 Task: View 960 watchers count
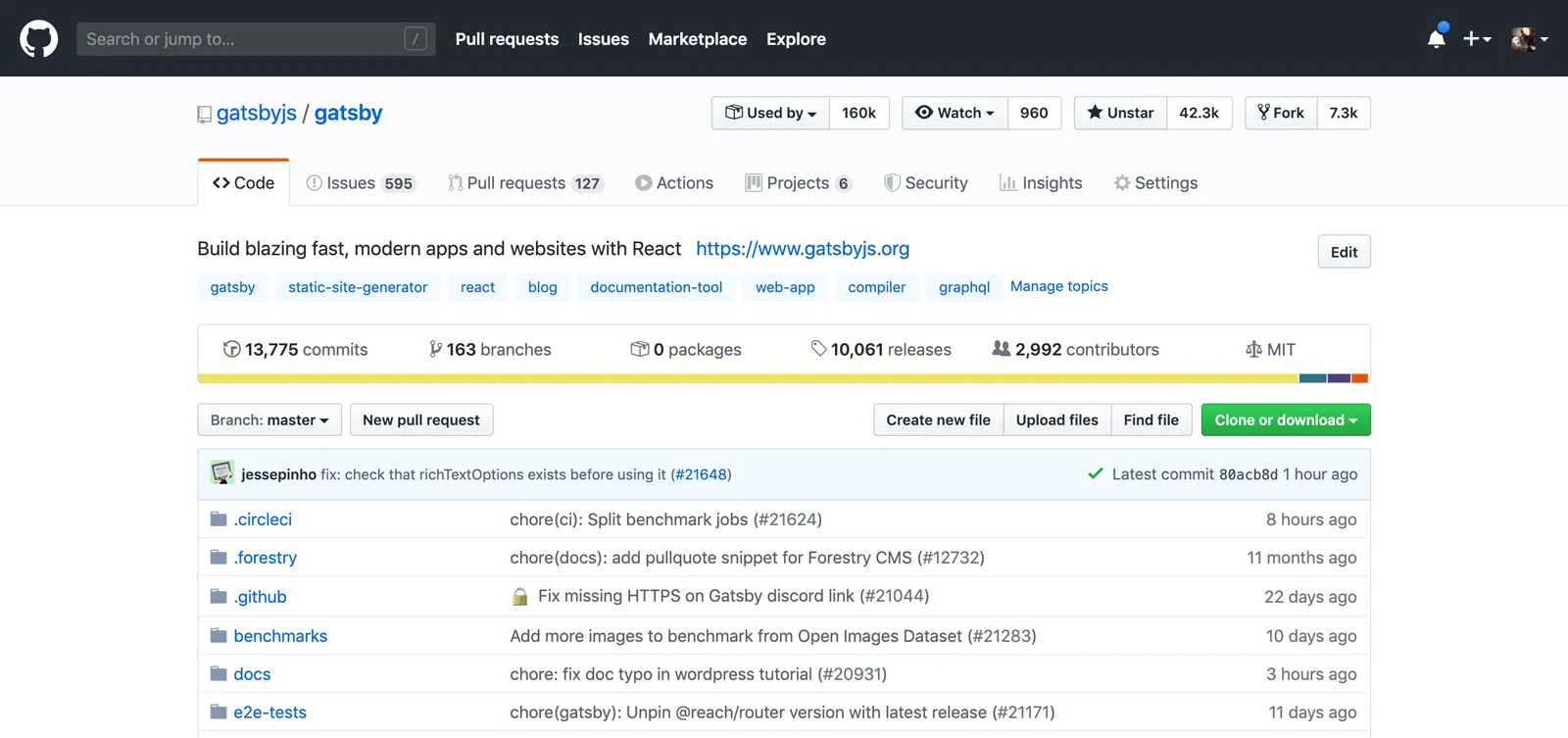[1034, 113]
